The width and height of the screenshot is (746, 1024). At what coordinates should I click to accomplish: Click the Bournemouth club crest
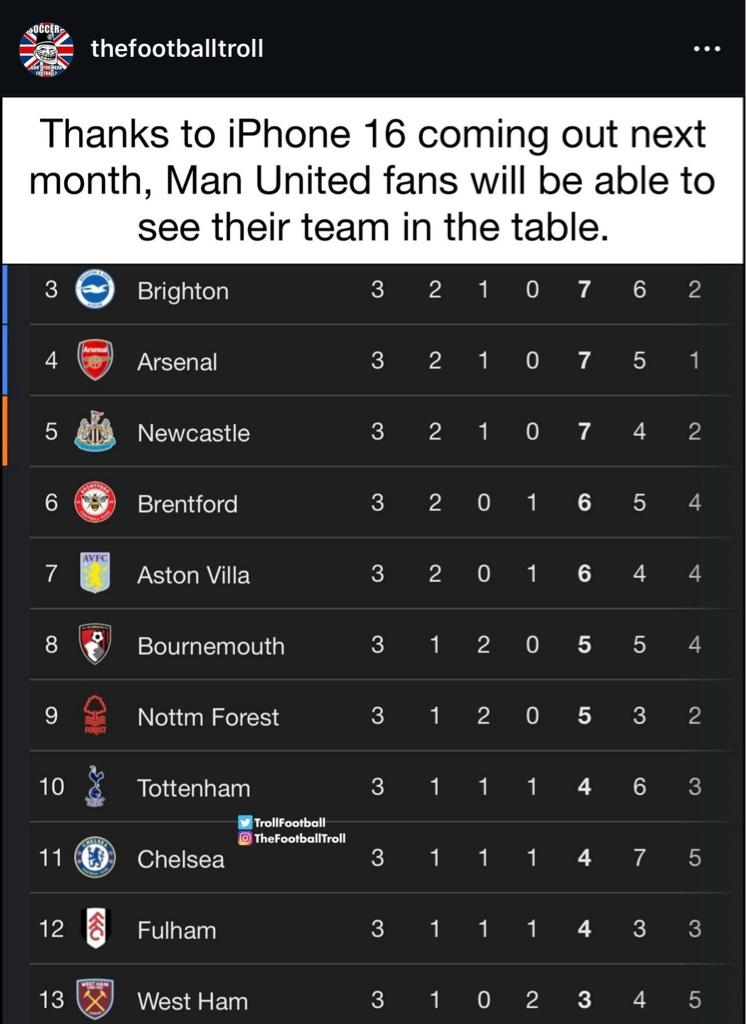pyautogui.click(x=95, y=645)
